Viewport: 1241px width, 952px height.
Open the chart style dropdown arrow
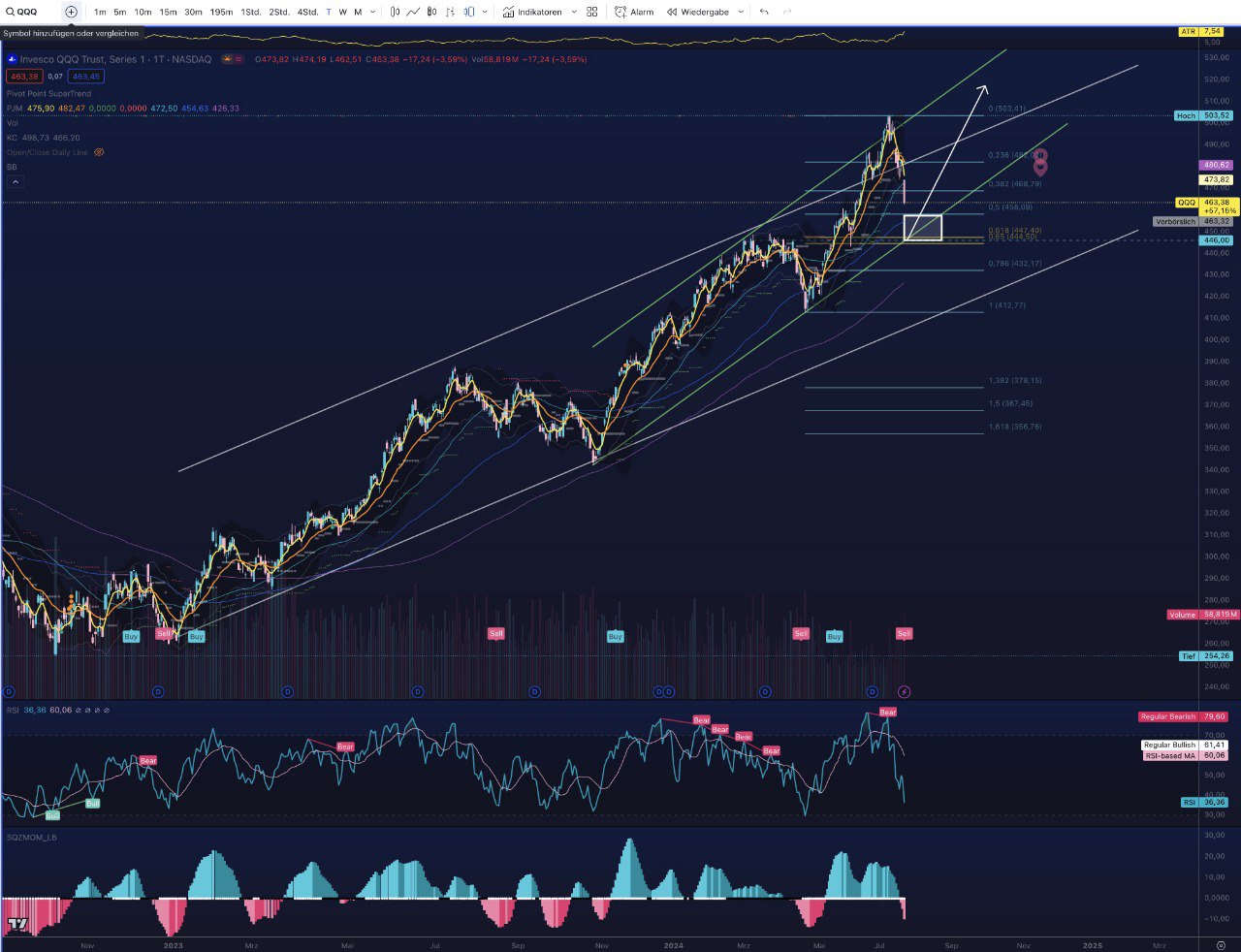(x=485, y=12)
